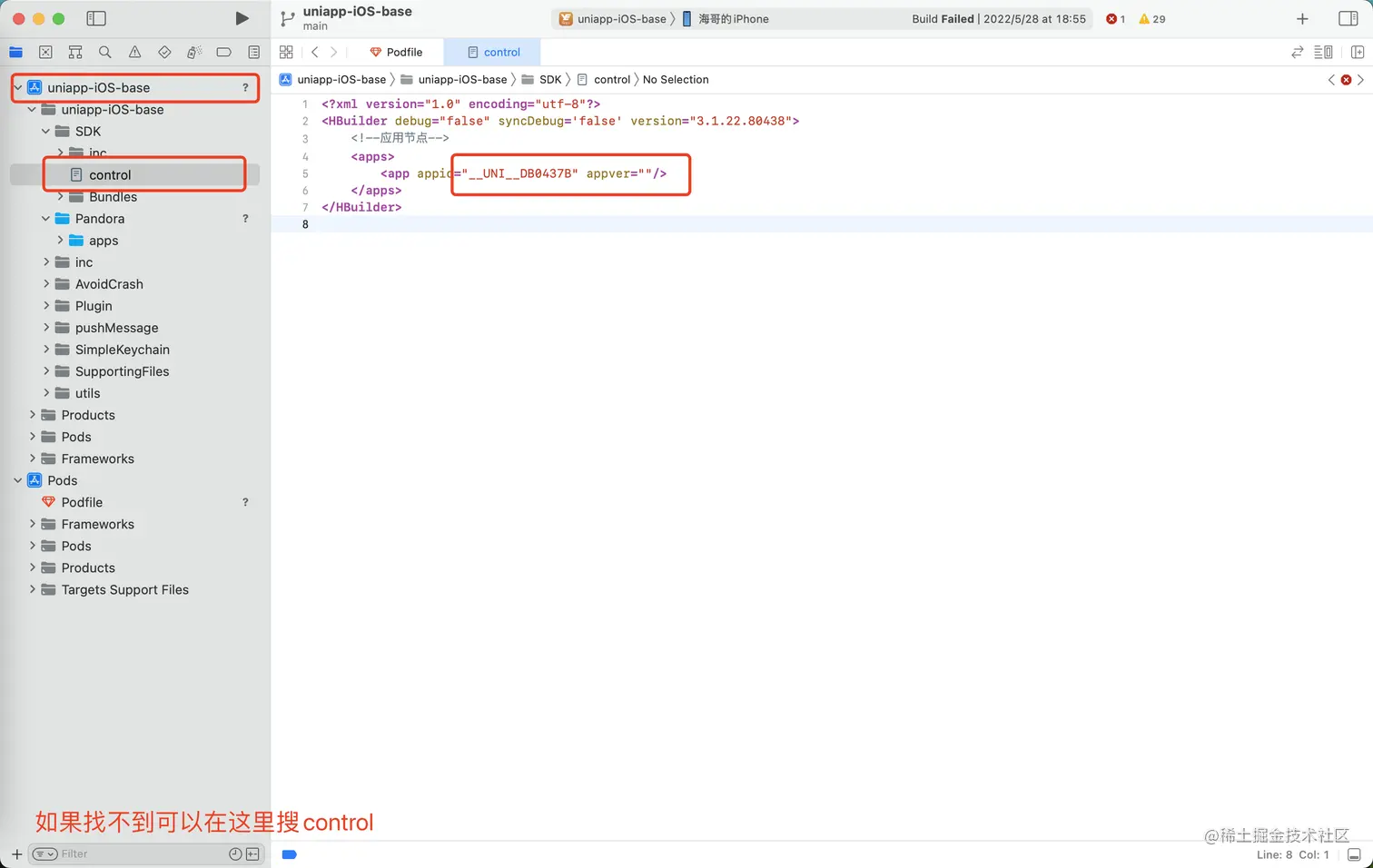This screenshot has width=1373, height=868.
Task: Enable code review with the arrows icon
Action: coord(1297,52)
